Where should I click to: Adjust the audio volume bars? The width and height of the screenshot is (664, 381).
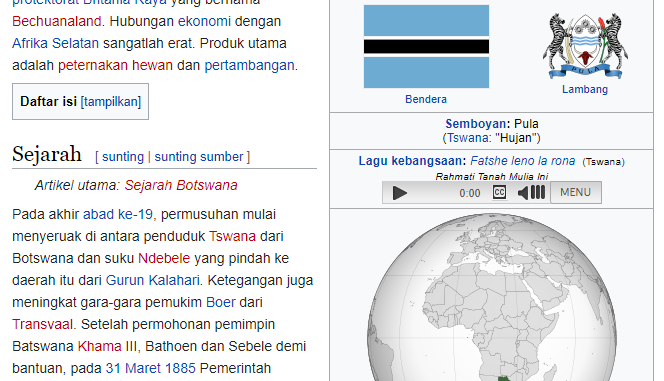click(x=538, y=192)
